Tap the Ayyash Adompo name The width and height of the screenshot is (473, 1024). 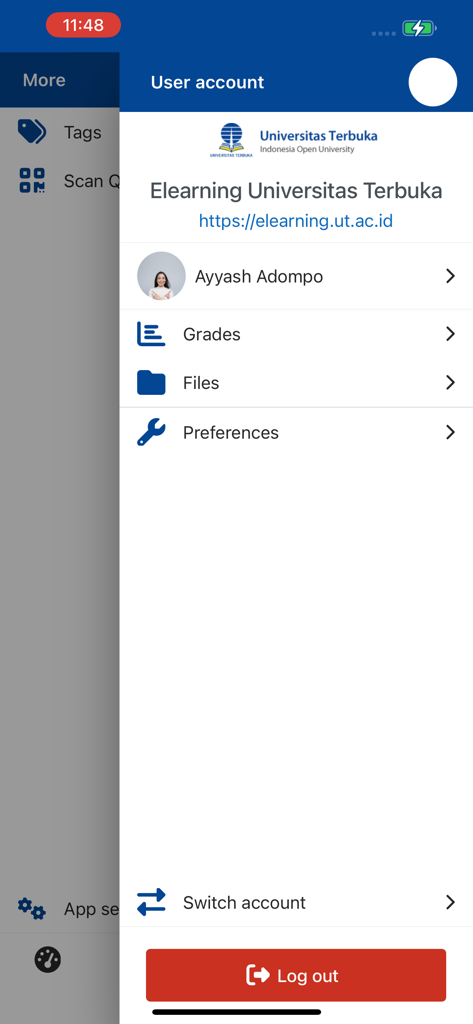(x=259, y=277)
